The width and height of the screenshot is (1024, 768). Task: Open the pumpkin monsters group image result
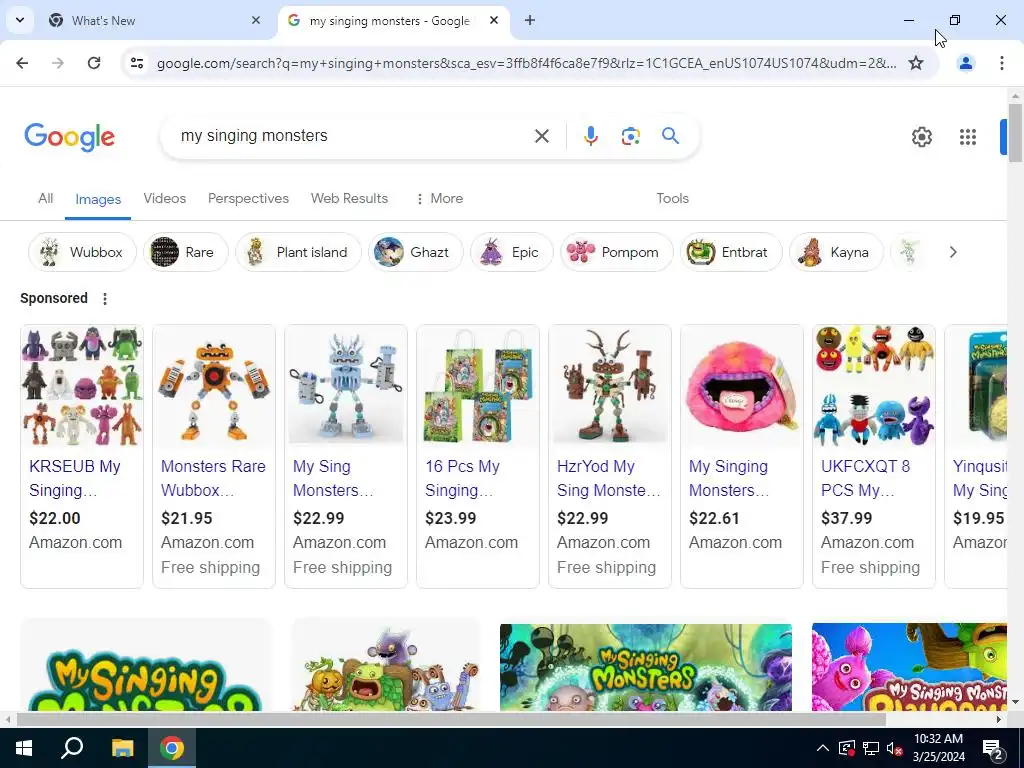pos(386,666)
